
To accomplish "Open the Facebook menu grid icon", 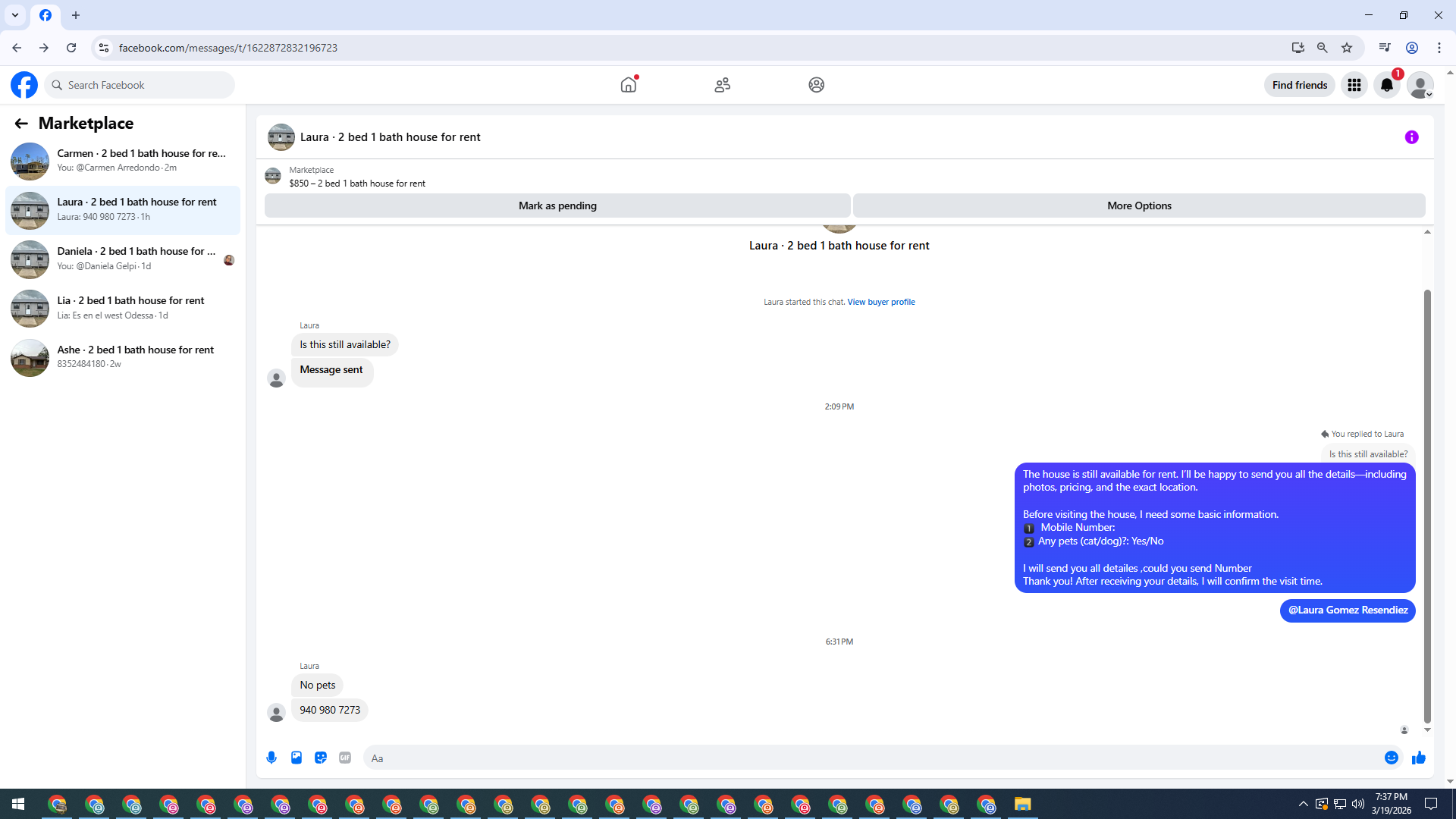I will [x=1354, y=85].
